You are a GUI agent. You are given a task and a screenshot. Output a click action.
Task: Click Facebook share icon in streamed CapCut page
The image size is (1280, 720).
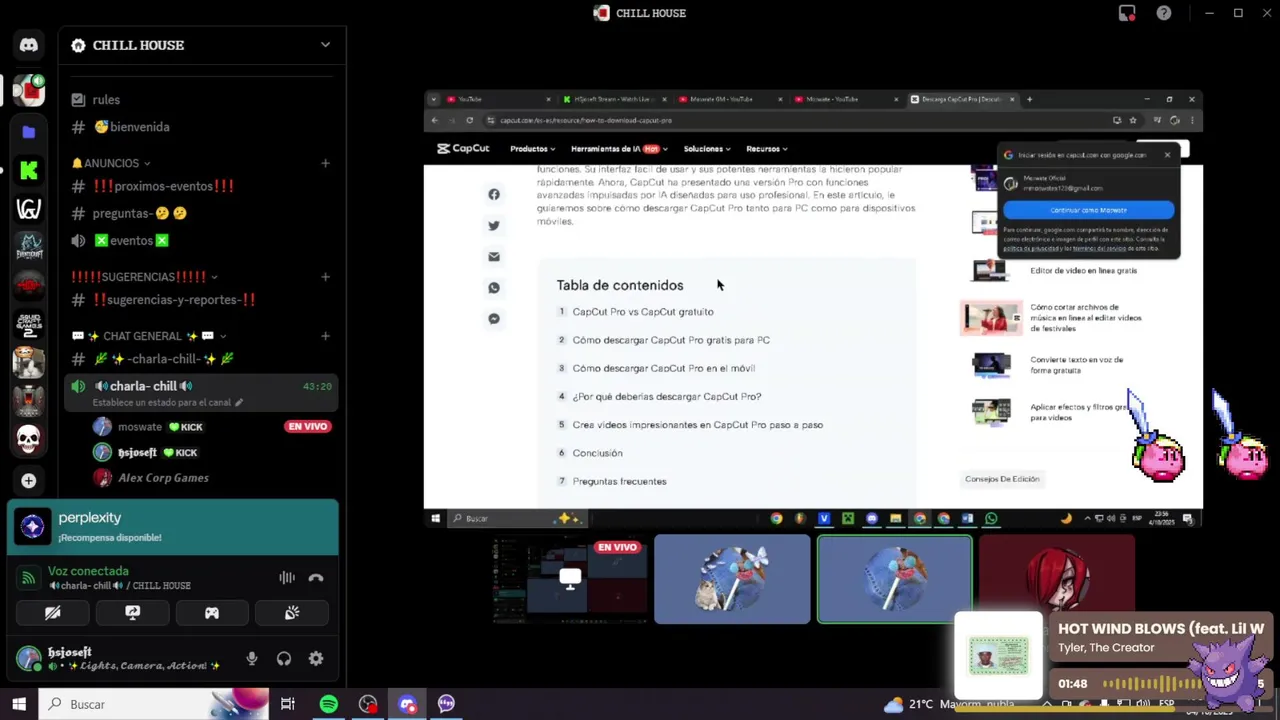click(494, 195)
